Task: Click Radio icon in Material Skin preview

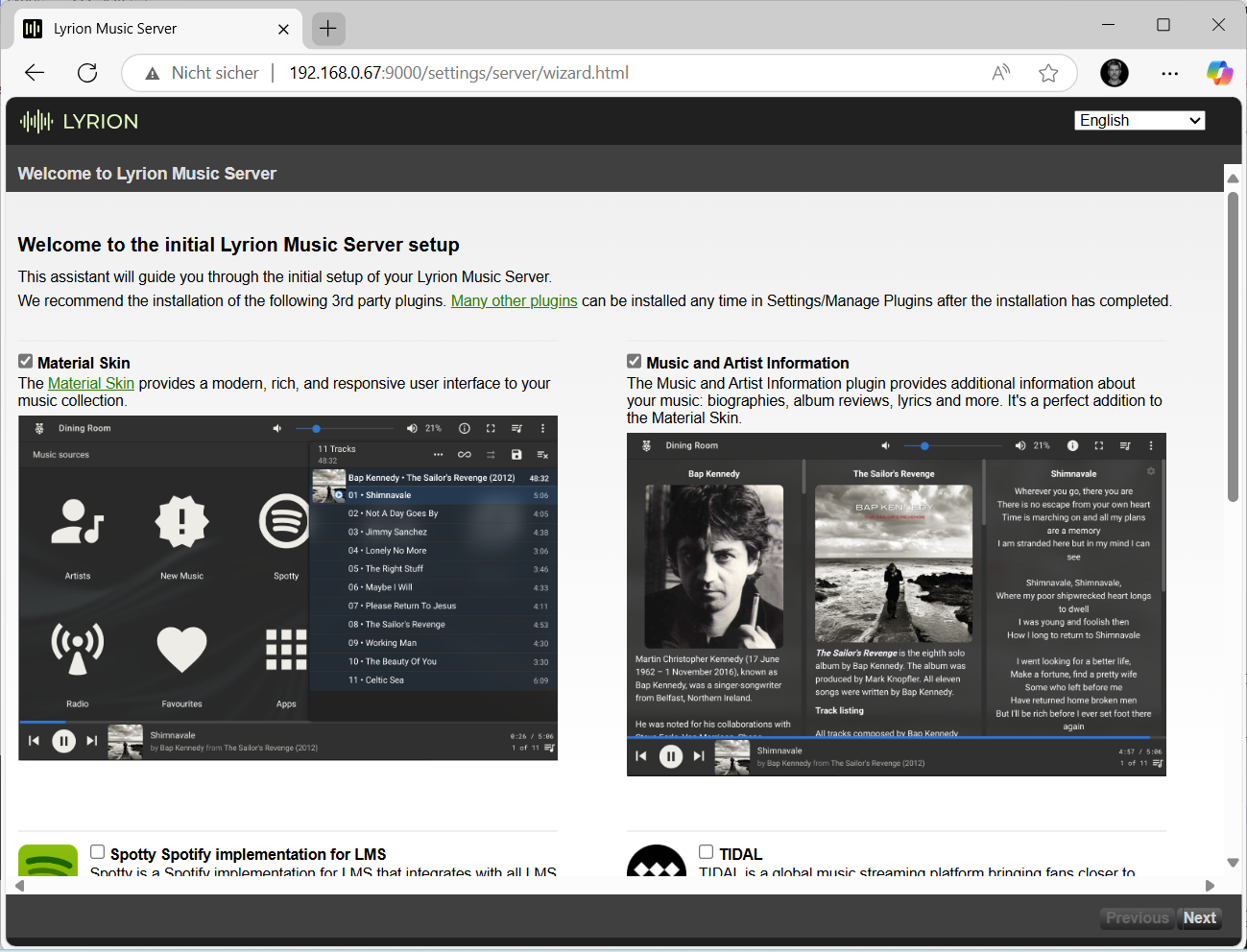Action: click(x=78, y=649)
